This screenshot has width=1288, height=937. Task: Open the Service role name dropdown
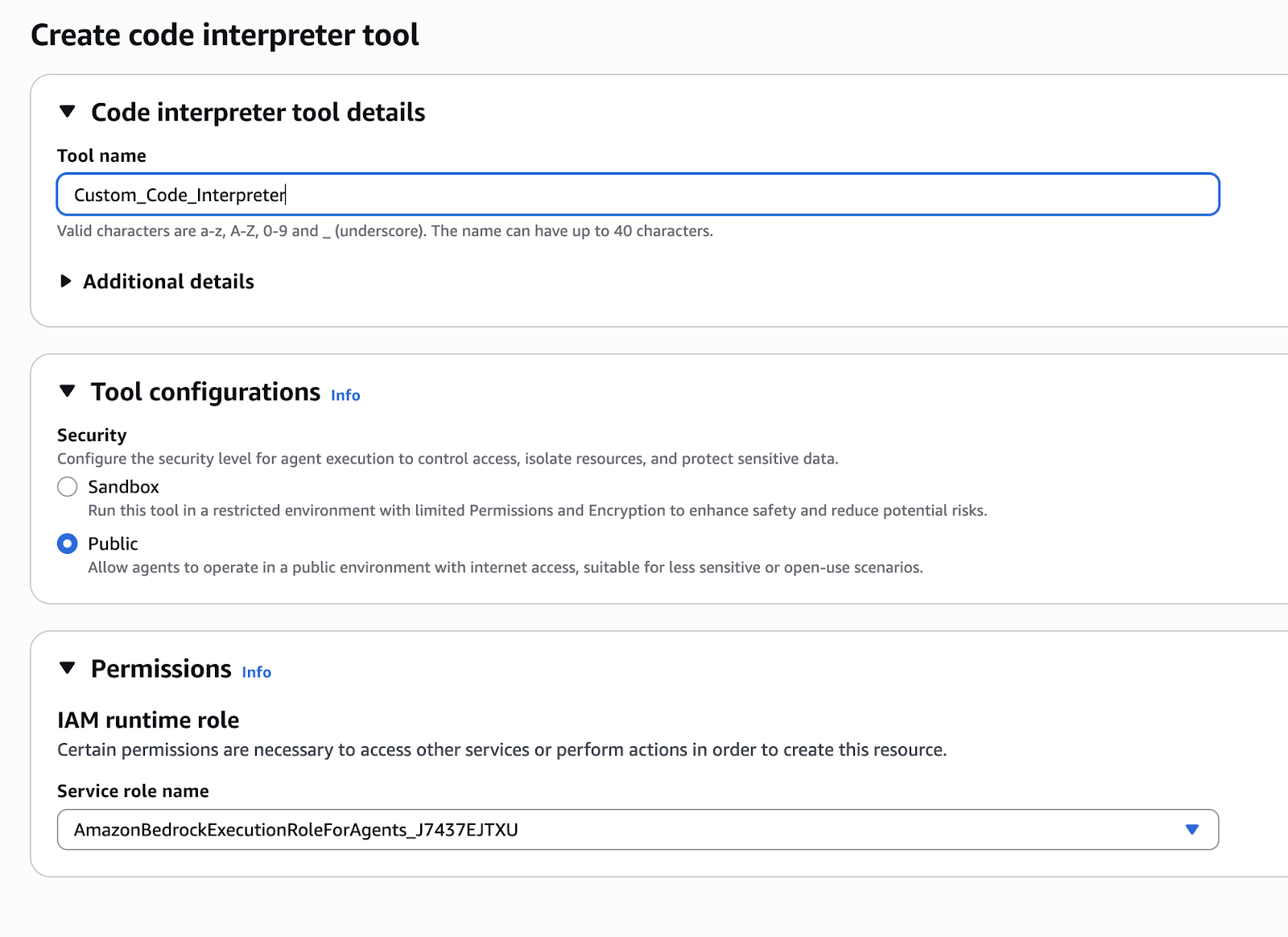(x=638, y=830)
